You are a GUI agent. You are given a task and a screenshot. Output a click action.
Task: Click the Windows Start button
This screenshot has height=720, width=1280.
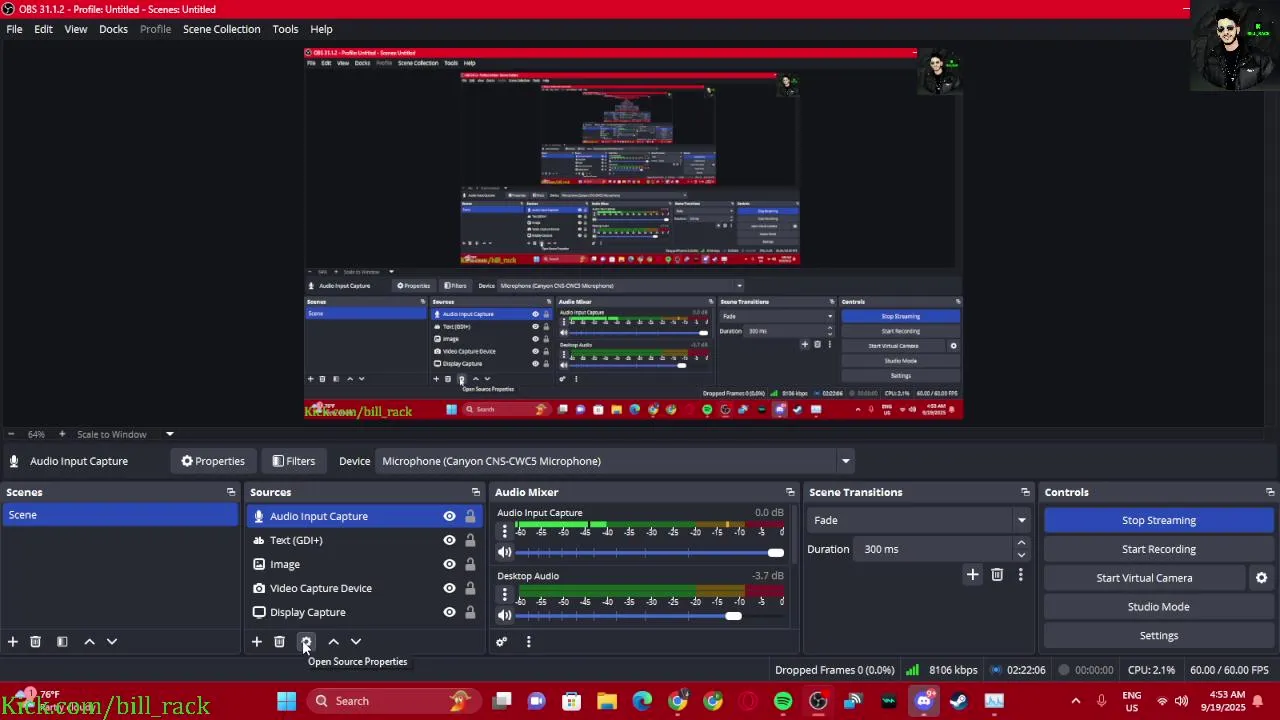click(286, 701)
